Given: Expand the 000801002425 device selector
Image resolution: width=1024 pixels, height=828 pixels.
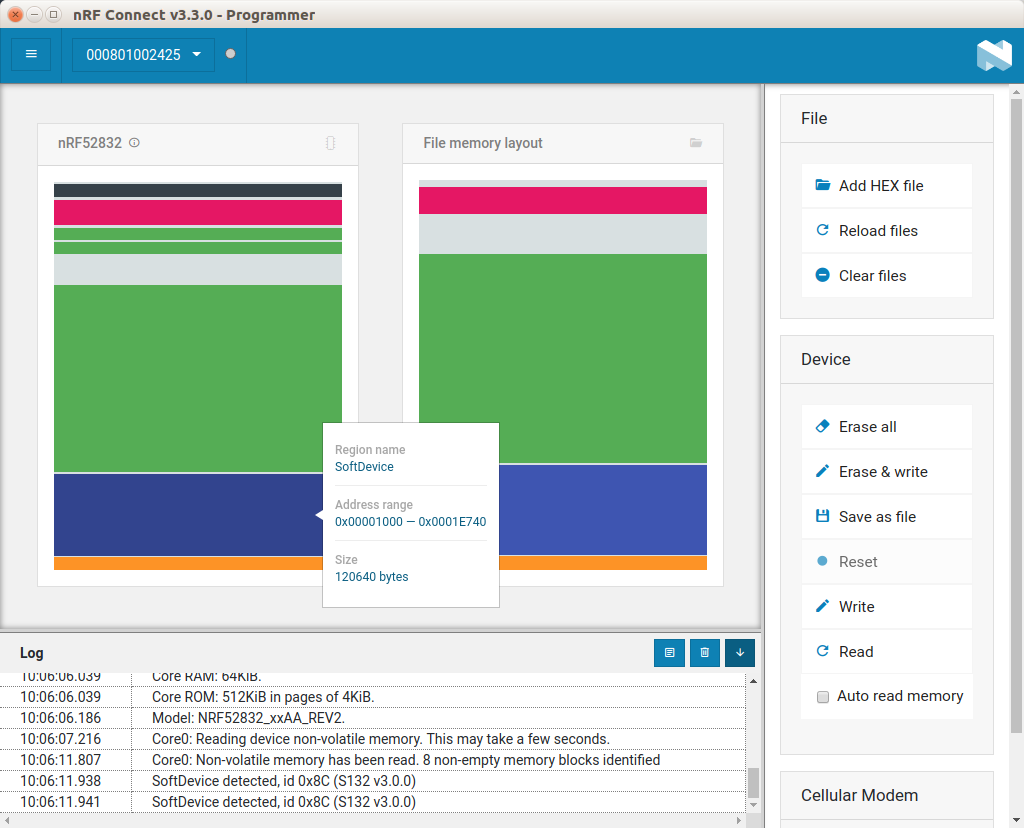Looking at the screenshot, I should click(144, 55).
